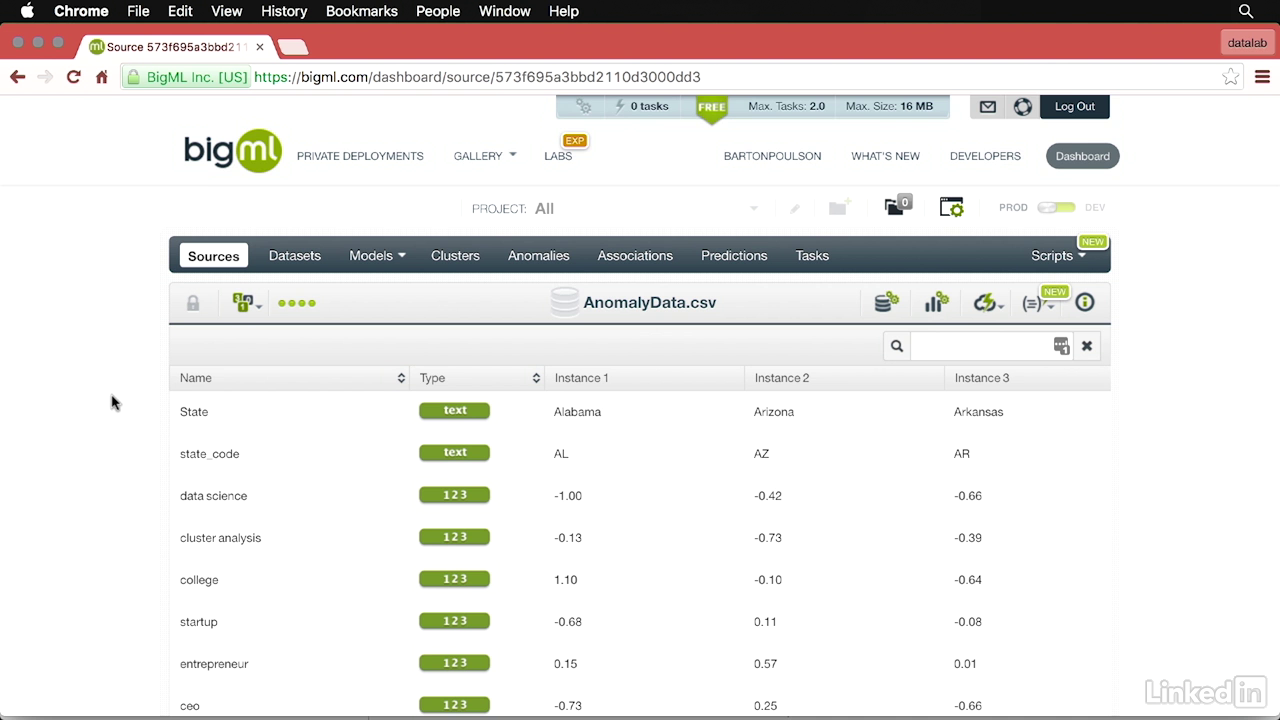This screenshot has width=1280, height=720.
Task: Toggle the PROD/DEV mode switch
Action: [1055, 208]
